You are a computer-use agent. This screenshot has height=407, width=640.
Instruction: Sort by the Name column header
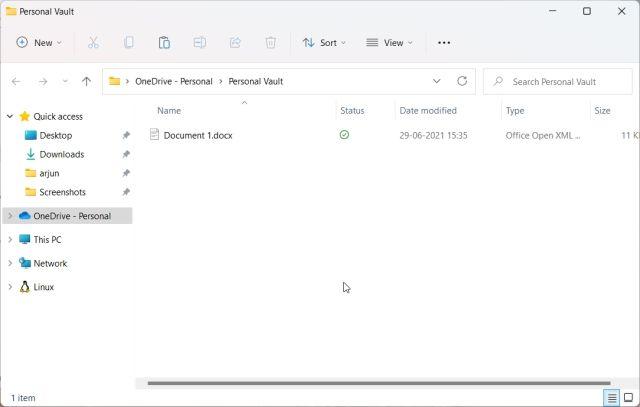click(x=169, y=111)
